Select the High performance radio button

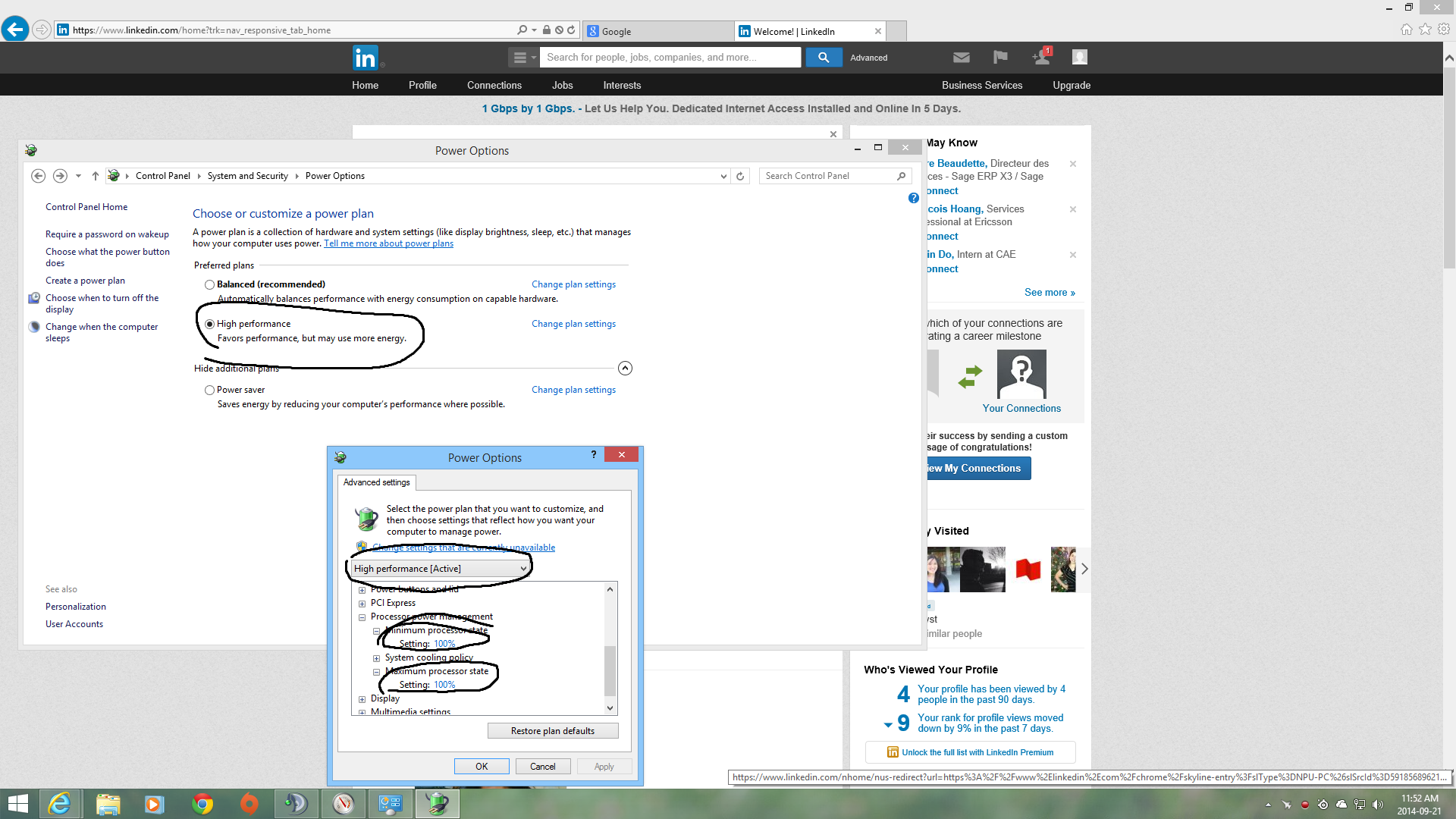(209, 325)
